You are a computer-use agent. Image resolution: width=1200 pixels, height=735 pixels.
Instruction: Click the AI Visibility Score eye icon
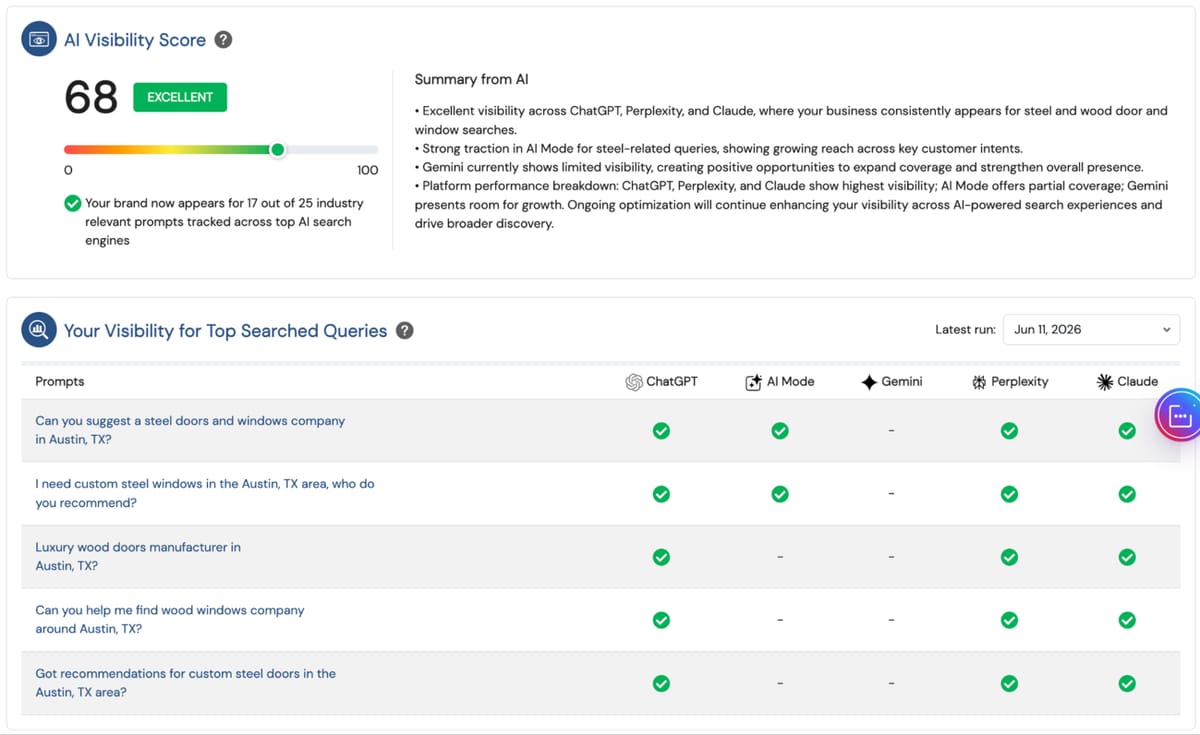39,40
